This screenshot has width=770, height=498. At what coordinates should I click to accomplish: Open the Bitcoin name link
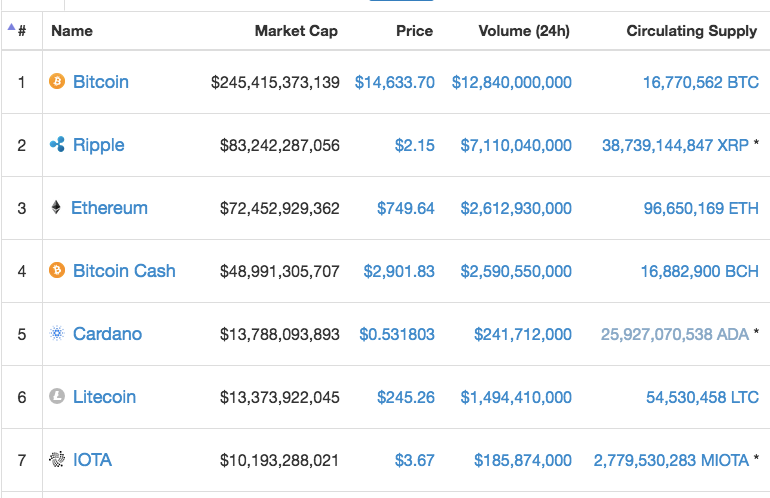point(101,82)
